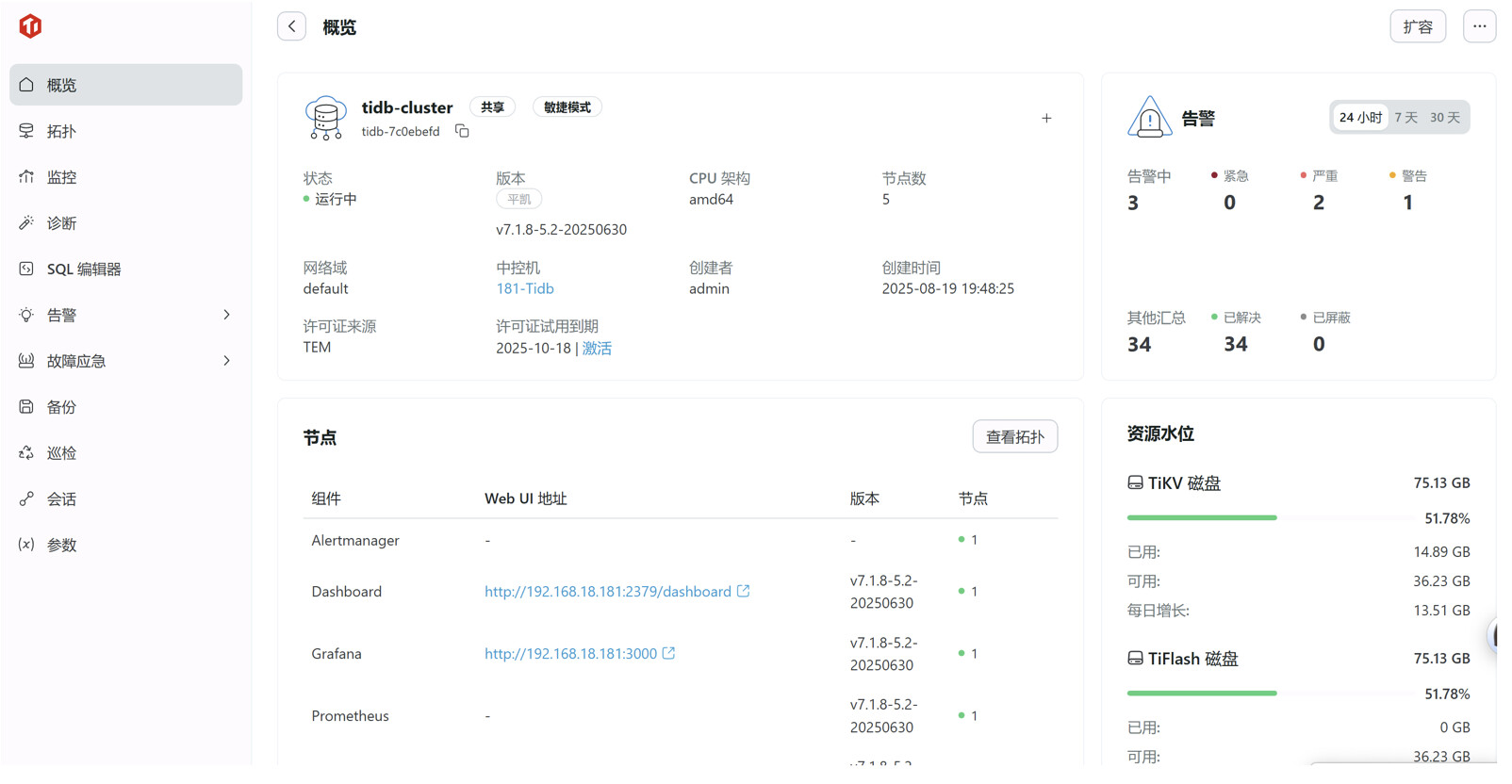Open Grafana URL external link icon
Image resolution: width=1512 pixels, height=784 pixels.
pos(669,653)
